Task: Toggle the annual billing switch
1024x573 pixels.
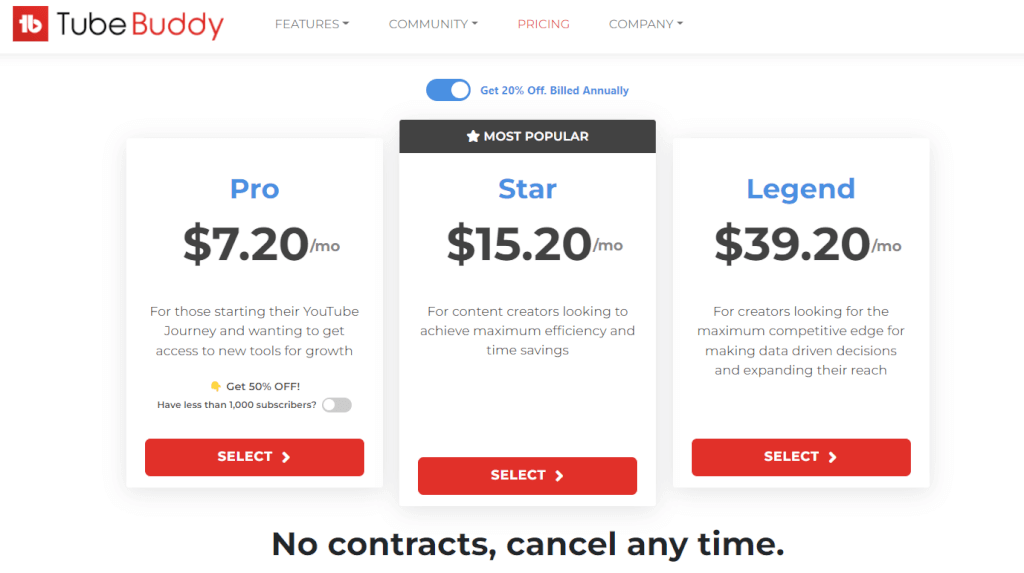Action: click(x=448, y=90)
